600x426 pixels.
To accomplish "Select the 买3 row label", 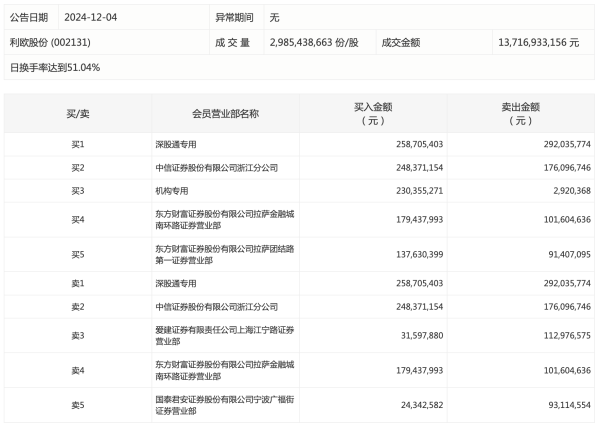I will [78, 191].
